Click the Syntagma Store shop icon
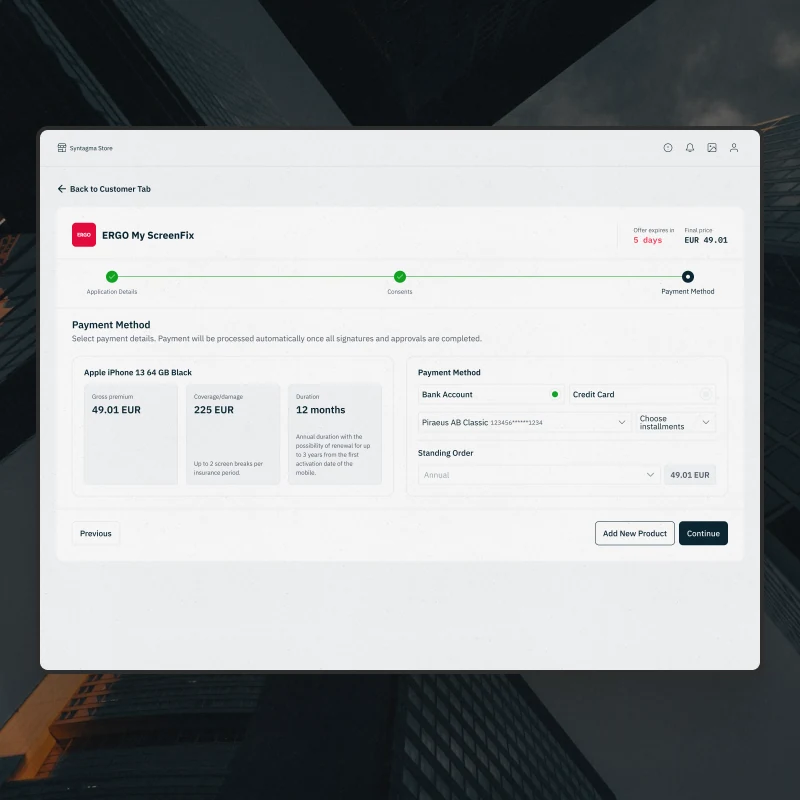The height and width of the screenshot is (800, 800). tap(62, 148)
